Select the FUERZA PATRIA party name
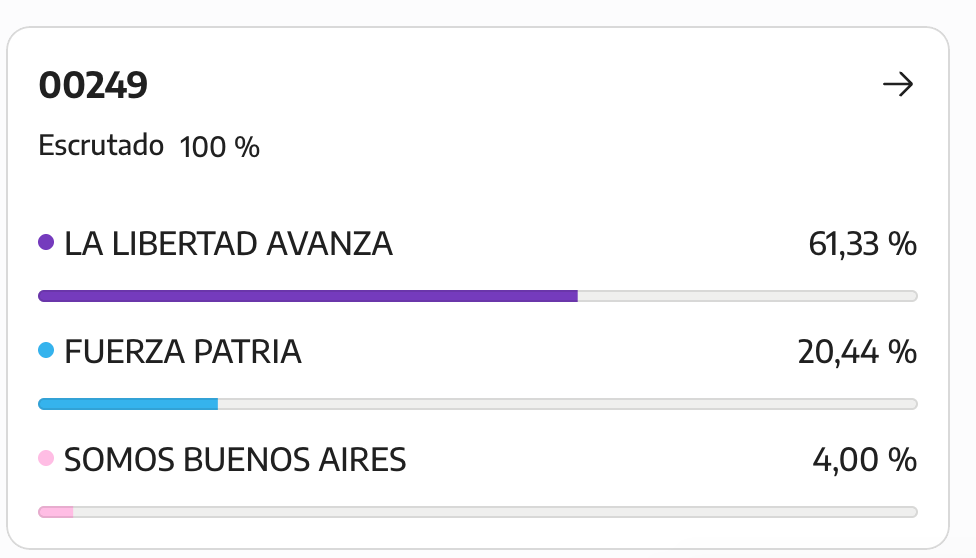Screen dimensions: 976x558 [x=183, y=352]
